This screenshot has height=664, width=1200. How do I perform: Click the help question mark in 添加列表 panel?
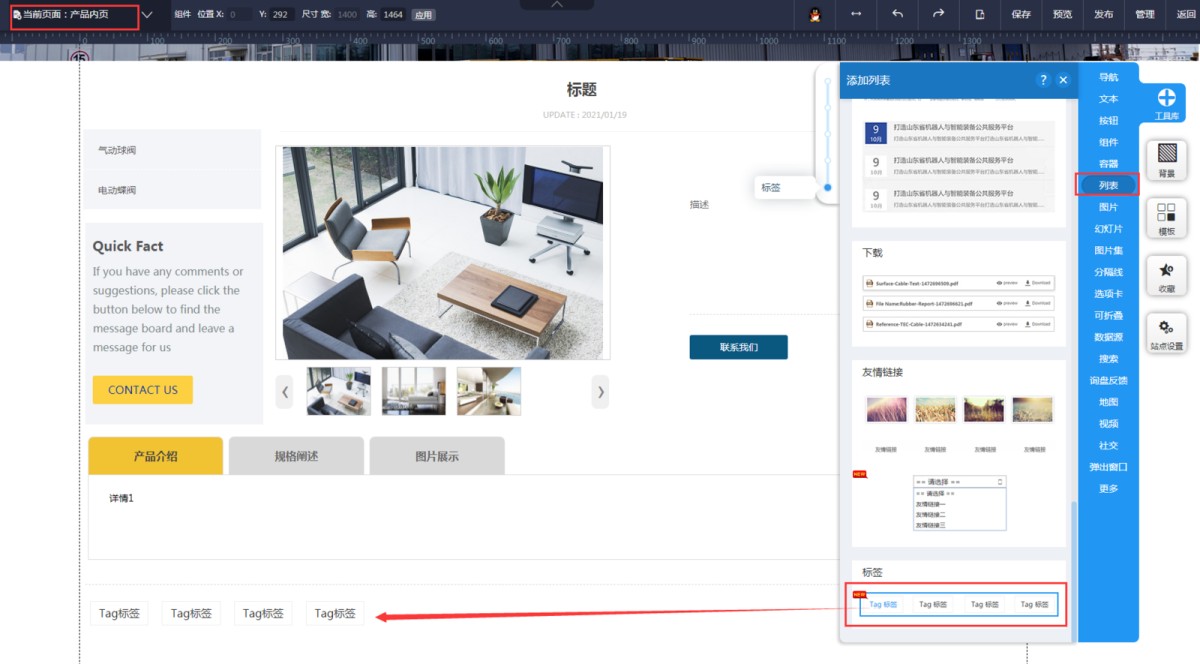click(x=1043, y=80)
